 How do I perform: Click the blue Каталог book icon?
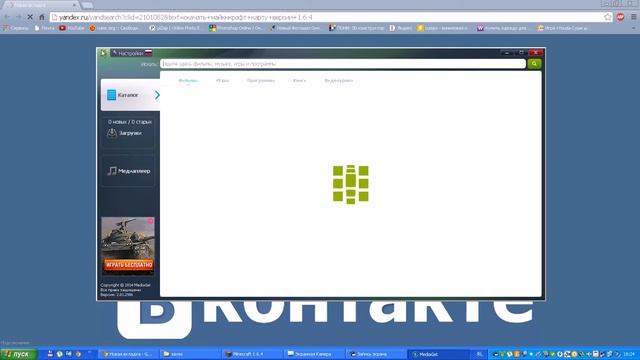(111, 95)
